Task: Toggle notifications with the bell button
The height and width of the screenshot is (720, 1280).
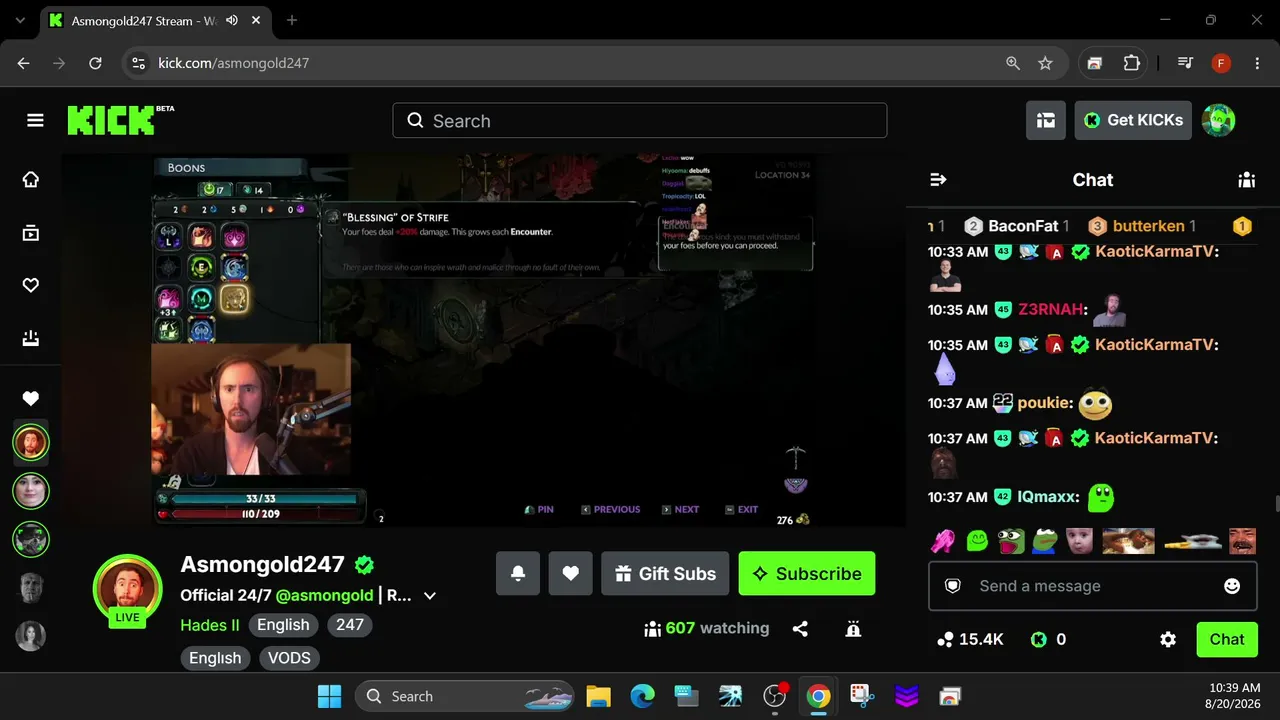Action: pos(518,574)
